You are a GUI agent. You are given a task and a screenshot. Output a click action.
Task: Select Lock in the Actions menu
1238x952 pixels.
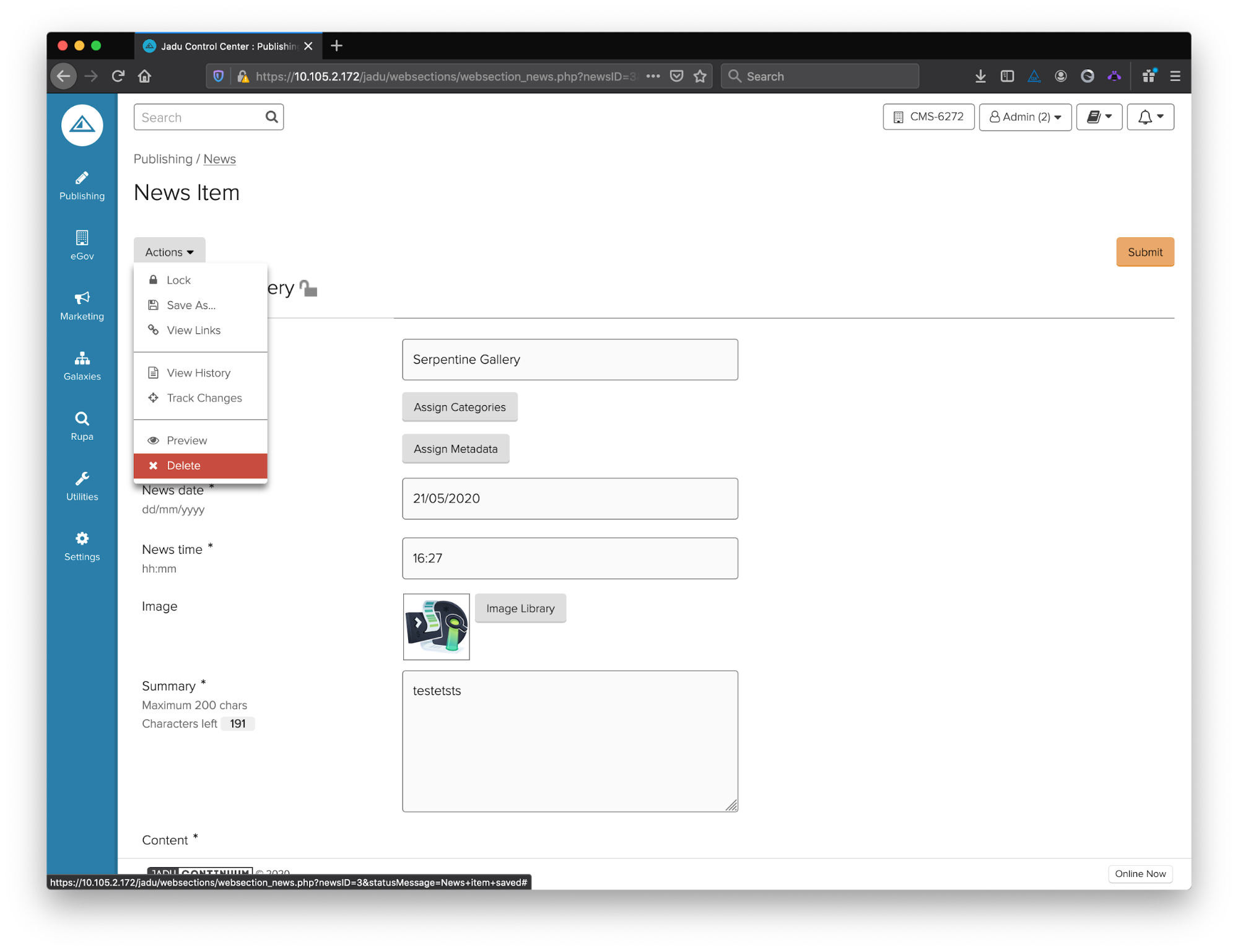coord(178,280)
